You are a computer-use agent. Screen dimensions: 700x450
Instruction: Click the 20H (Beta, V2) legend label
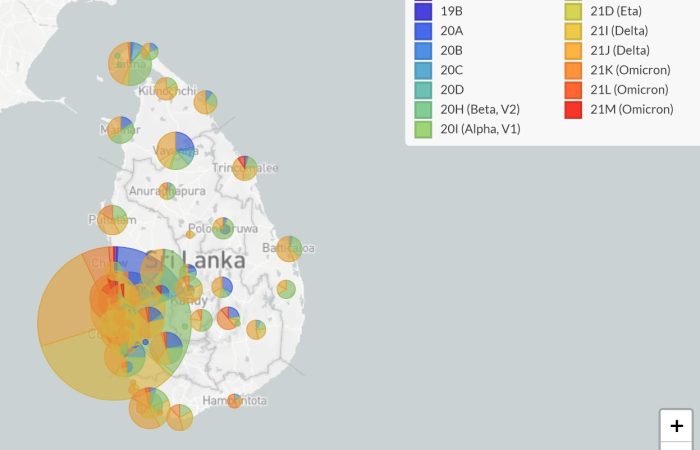(x=480, y=109)
